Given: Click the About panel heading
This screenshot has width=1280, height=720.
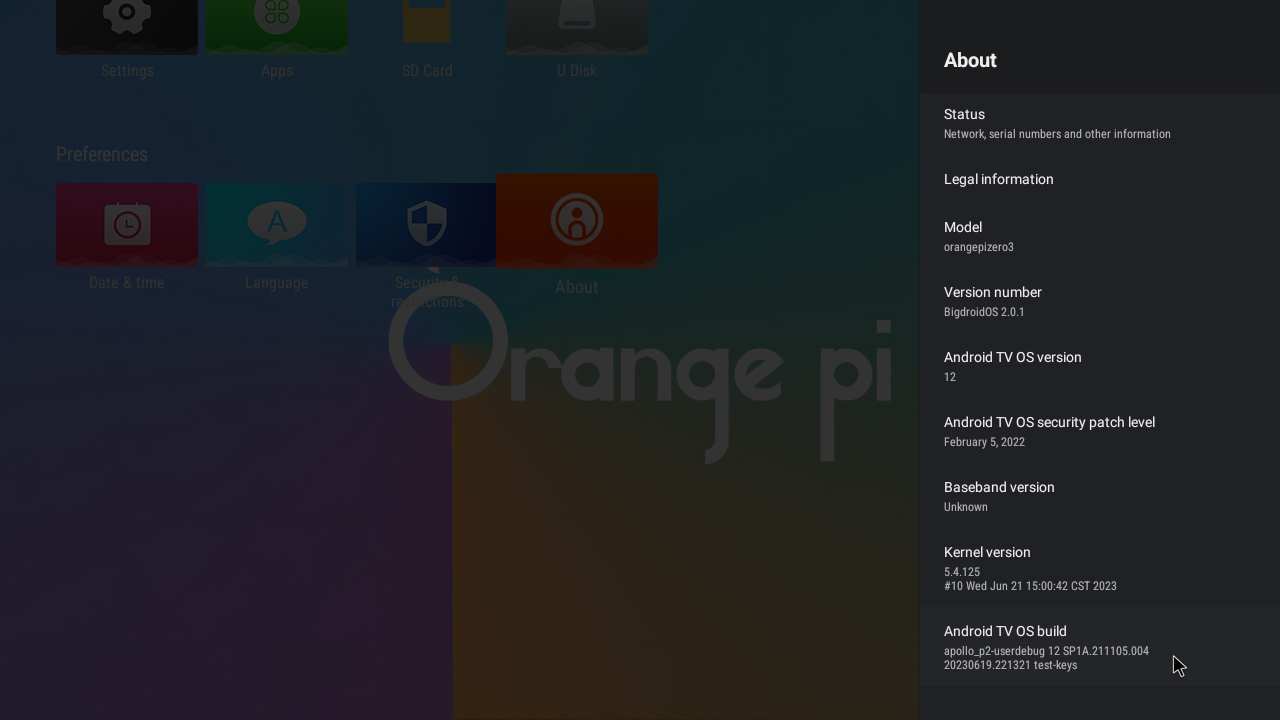Looking at the screenshot, I should pos(970,60).
